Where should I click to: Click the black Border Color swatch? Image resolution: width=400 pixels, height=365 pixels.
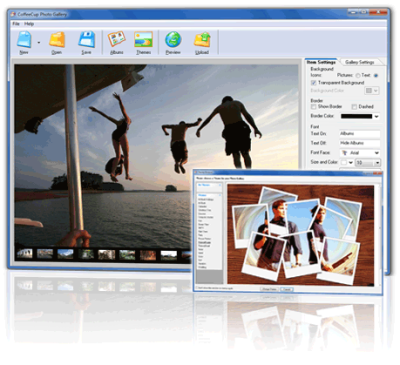pyautogui.click(x=356, y=116)
